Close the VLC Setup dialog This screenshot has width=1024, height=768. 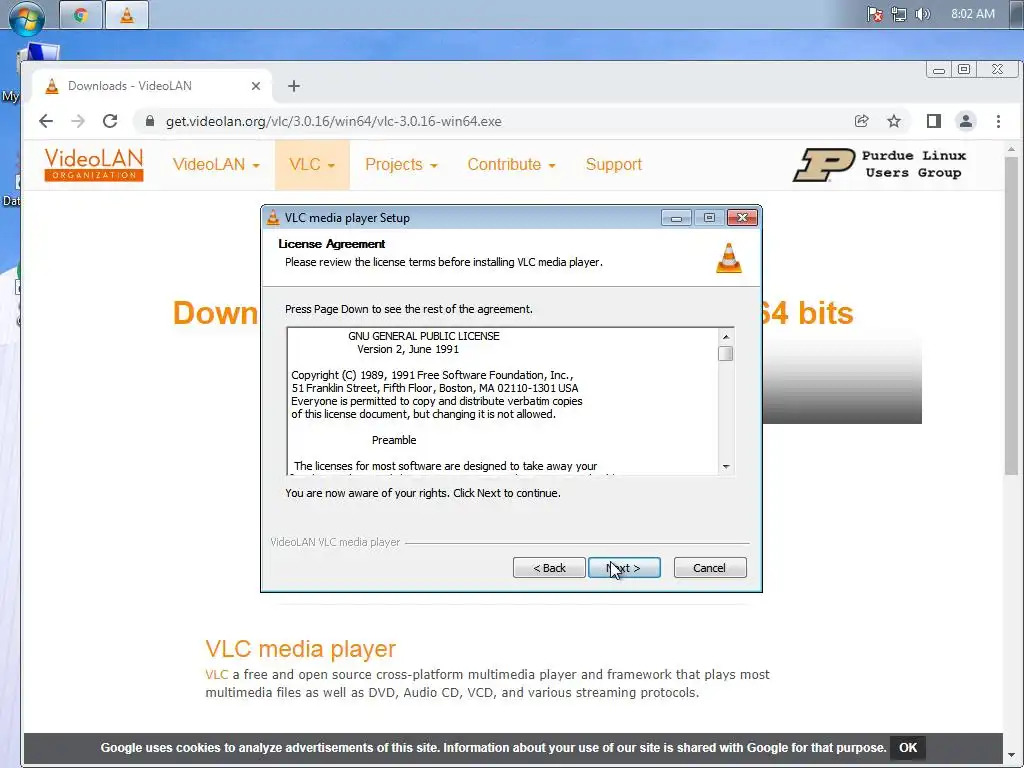coord(743,217)
